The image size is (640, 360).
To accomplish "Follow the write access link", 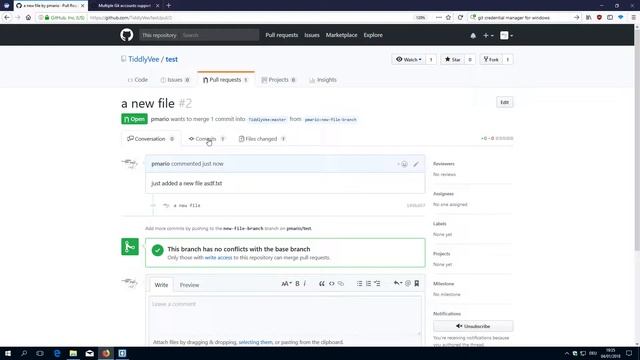I will [218, 258].
